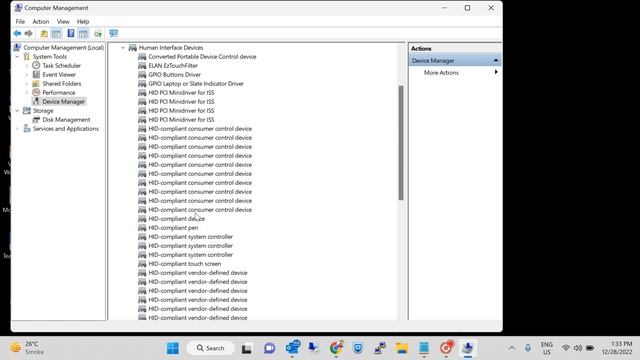Select the Storage label in the tree

(43, 111)
